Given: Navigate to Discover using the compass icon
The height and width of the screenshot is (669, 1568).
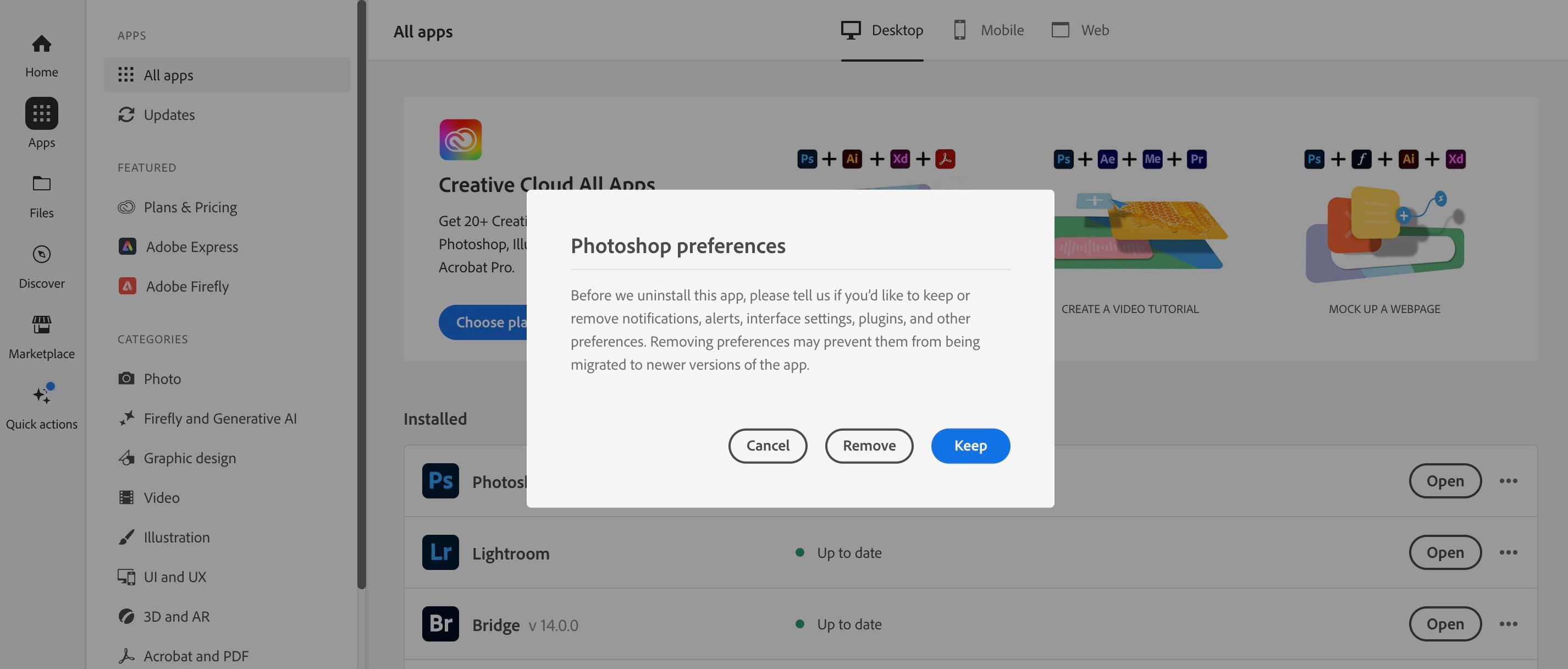Looking at the screenshot, I should (x=41, y=255).
